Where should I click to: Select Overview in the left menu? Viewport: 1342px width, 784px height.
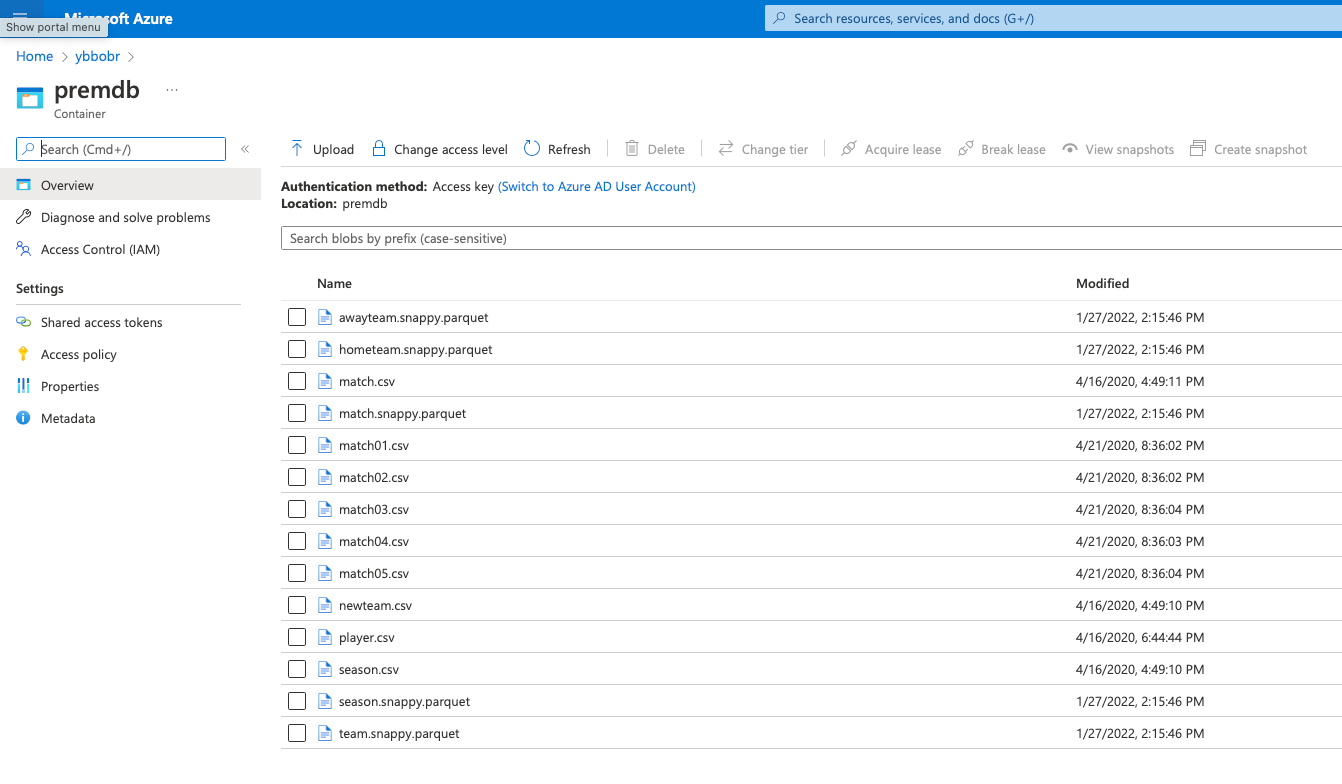(x=67, y=185)
